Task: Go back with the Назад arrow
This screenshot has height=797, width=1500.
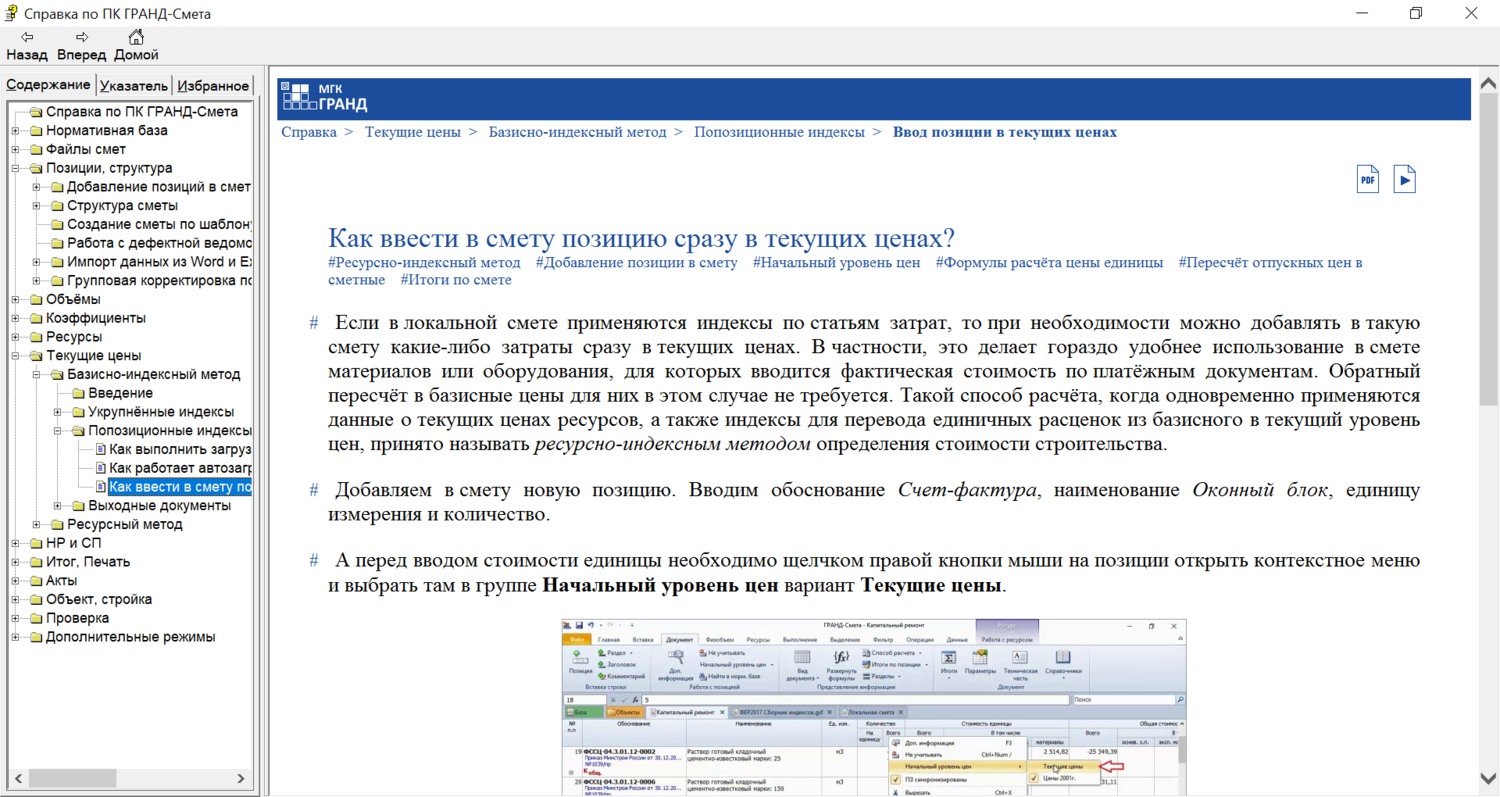Action: 27,46
